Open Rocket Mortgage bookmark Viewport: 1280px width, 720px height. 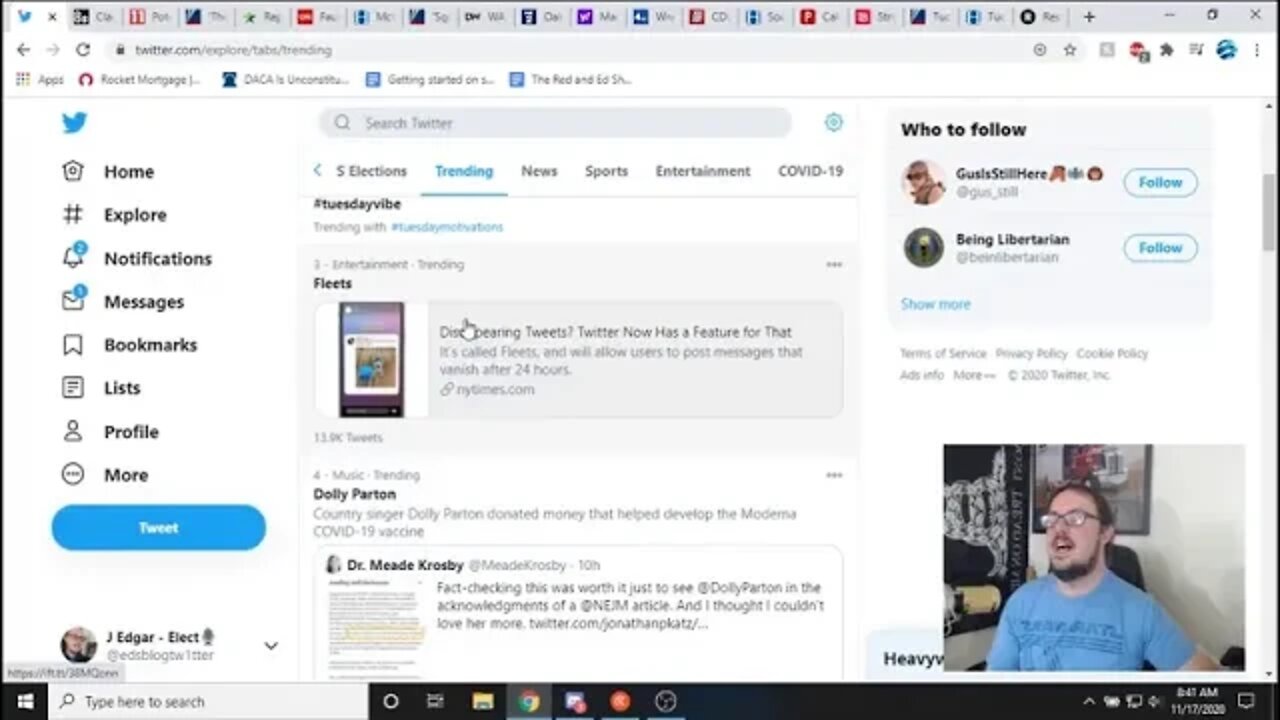pyautogui.click(x=140, y=79)
